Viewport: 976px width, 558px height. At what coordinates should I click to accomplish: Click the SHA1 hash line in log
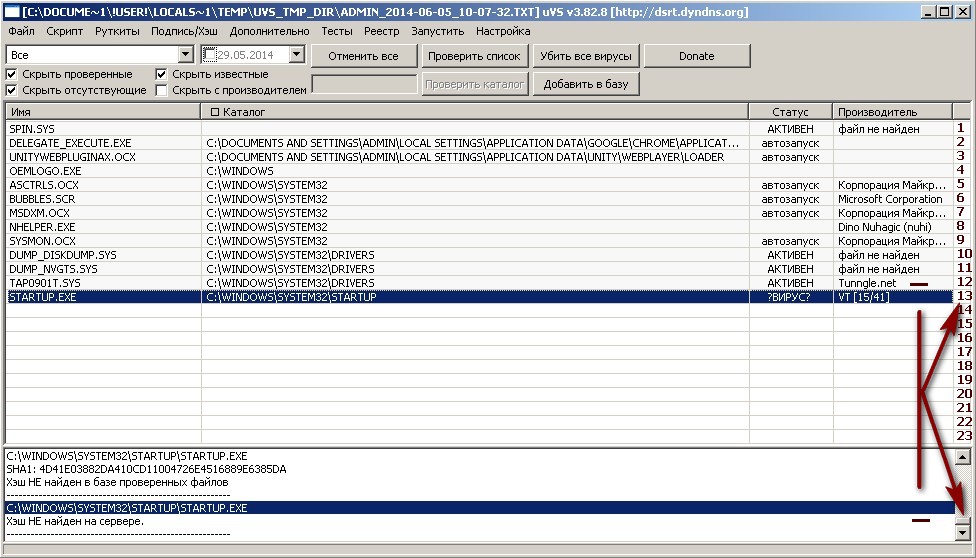point(146,469)
